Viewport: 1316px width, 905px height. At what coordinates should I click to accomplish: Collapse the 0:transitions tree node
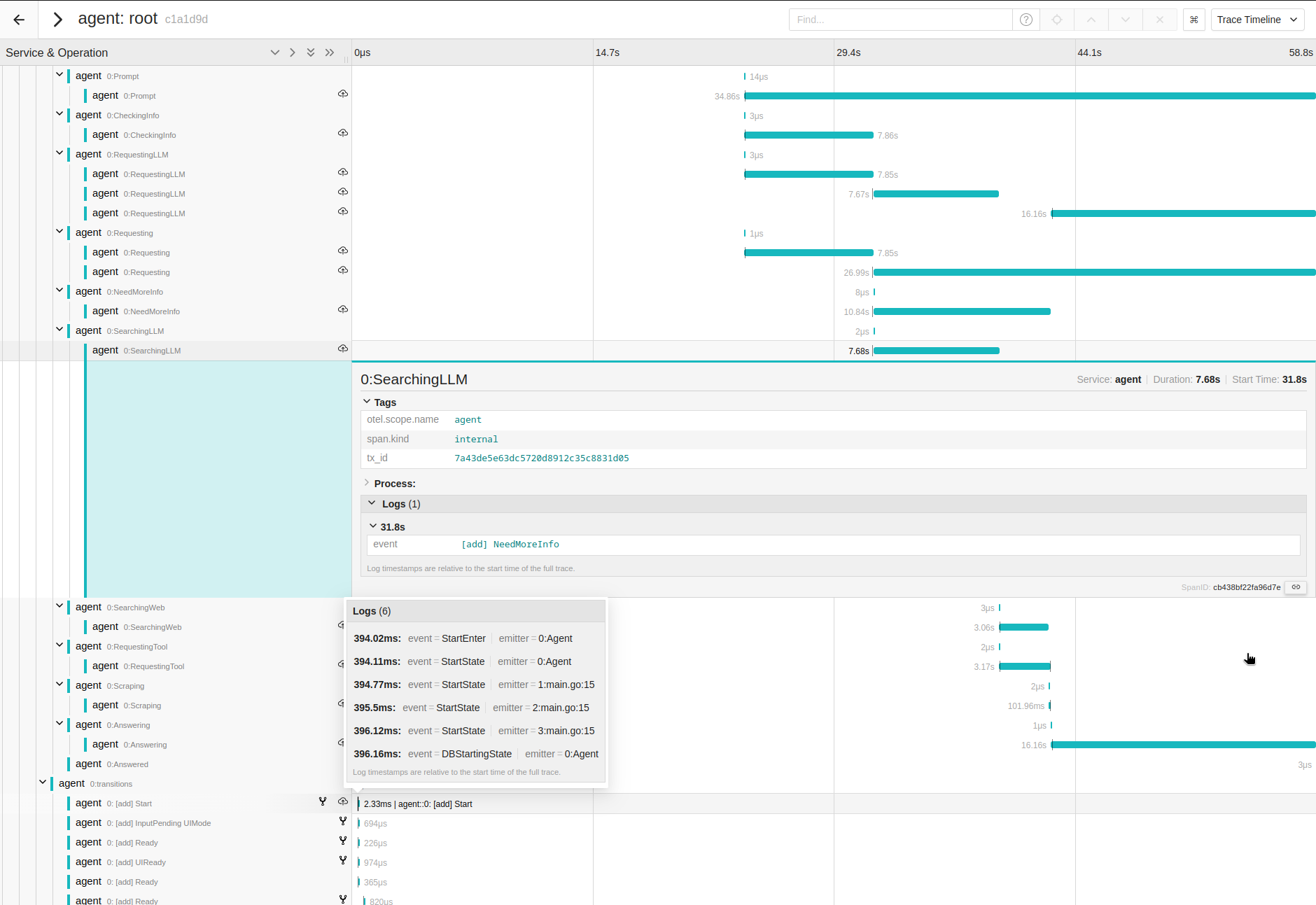tap(43, 783)
